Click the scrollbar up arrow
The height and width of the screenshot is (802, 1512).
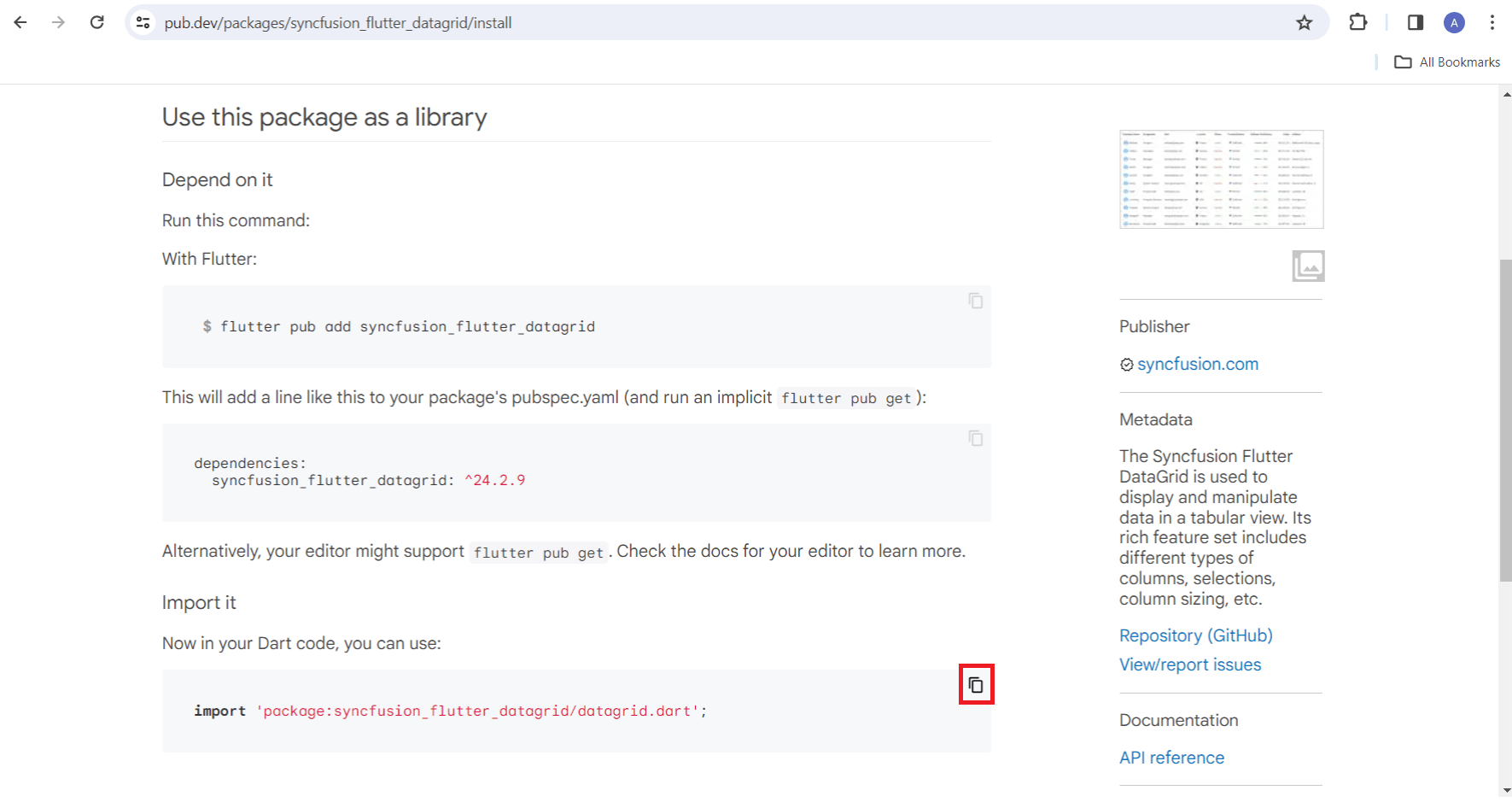[x=1505, y=93]
